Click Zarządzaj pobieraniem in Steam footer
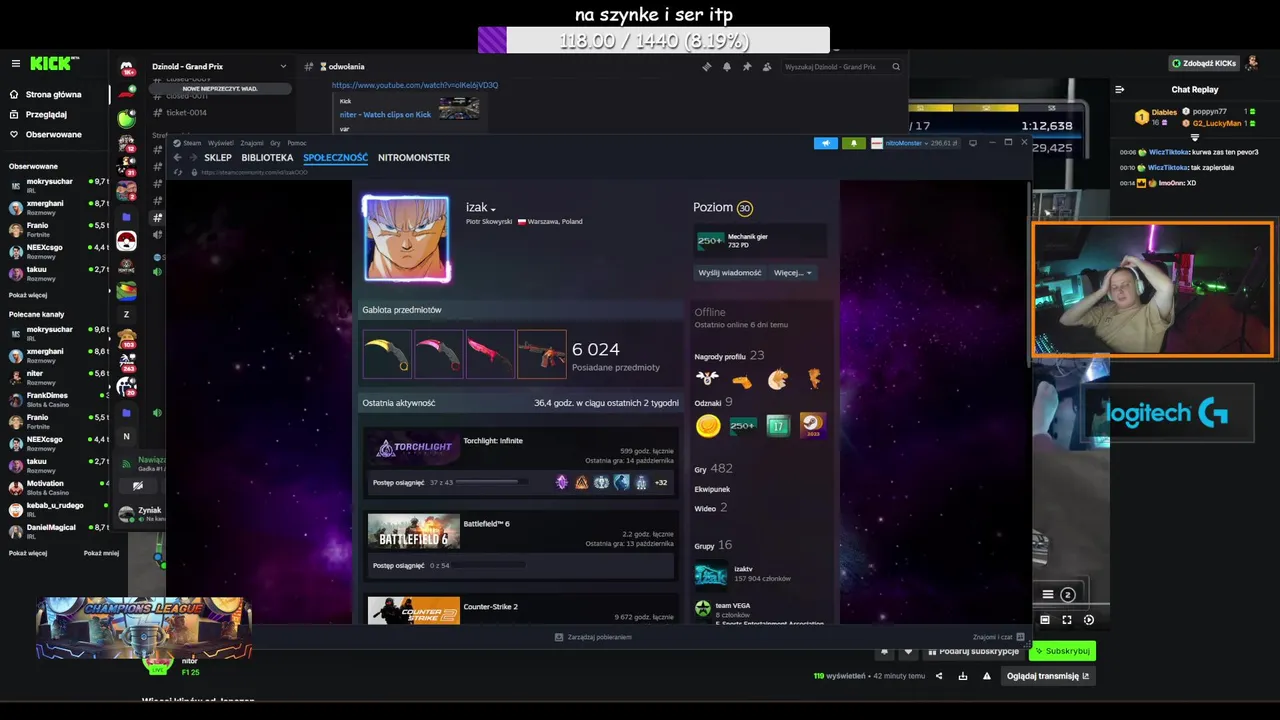1280x720 pixels. click(594, 637)
